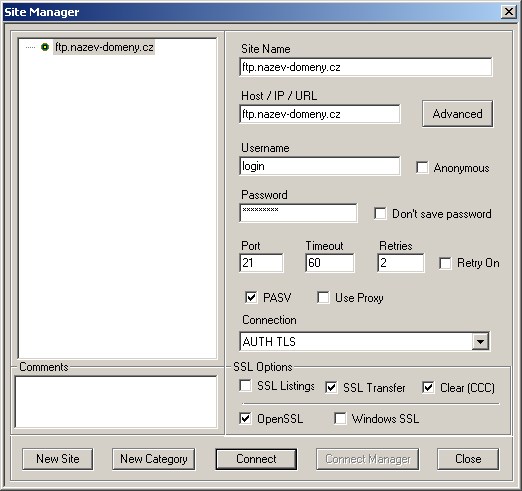
Task: Tick the Don't save password checkbox
Action: (x=380, y=213)
